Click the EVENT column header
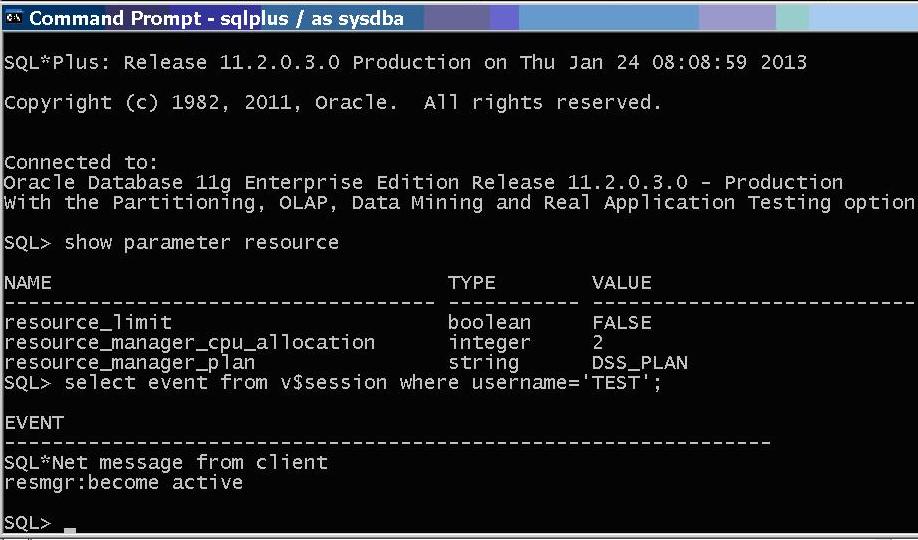 (x=34, y=423)
